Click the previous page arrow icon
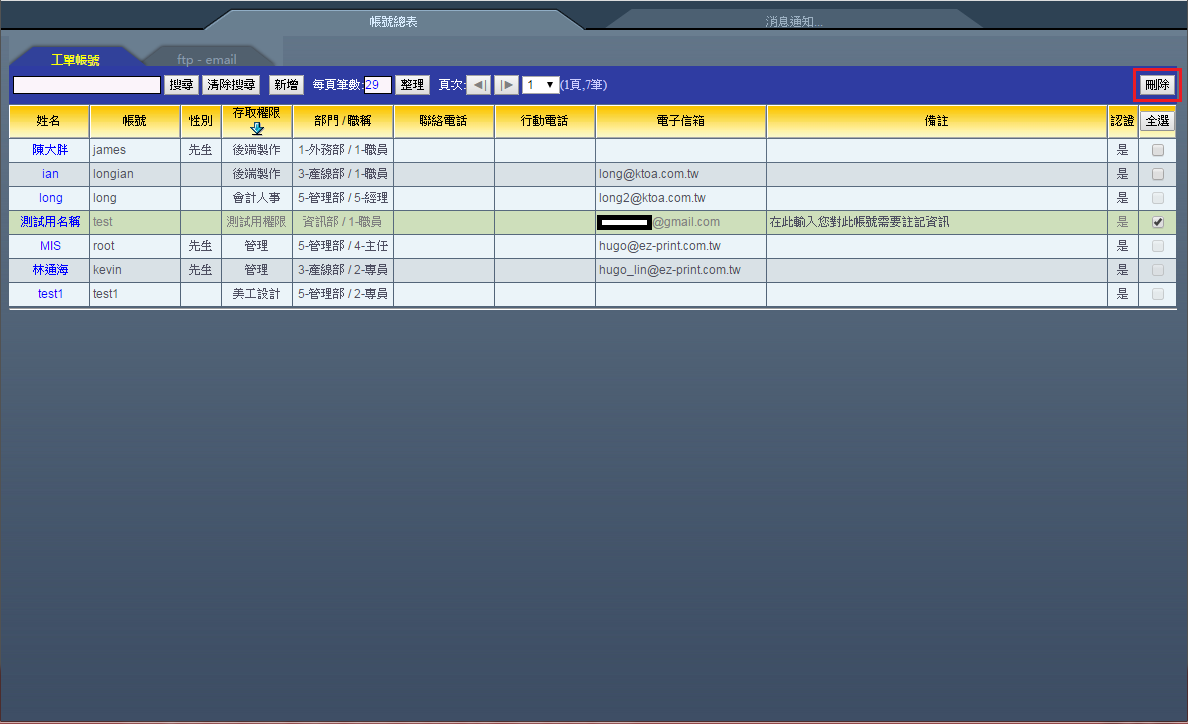Viewport: 1189px width, 724px height. 479,85
